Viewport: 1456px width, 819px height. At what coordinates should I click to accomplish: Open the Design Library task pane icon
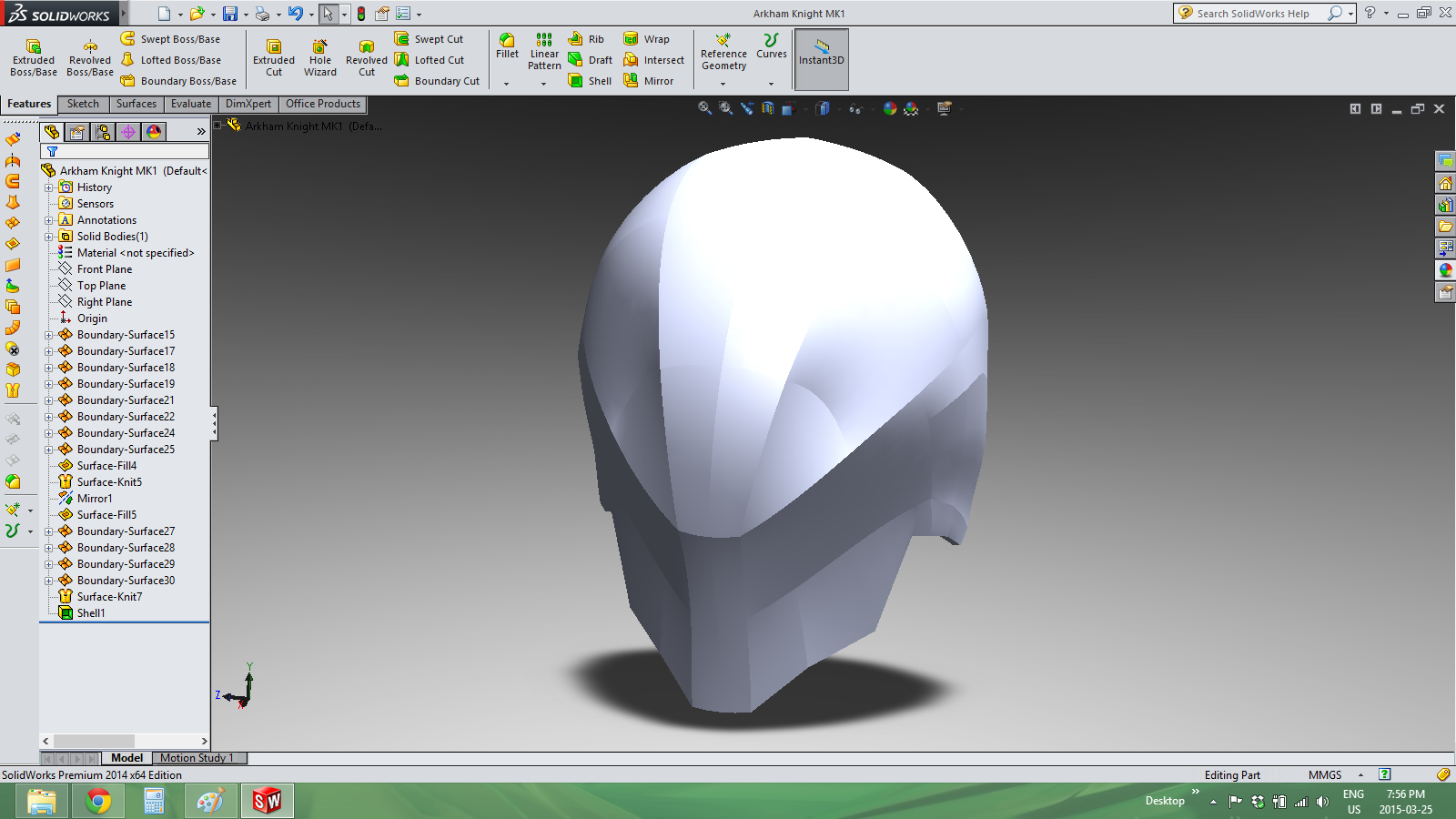tap(1445, 205)
